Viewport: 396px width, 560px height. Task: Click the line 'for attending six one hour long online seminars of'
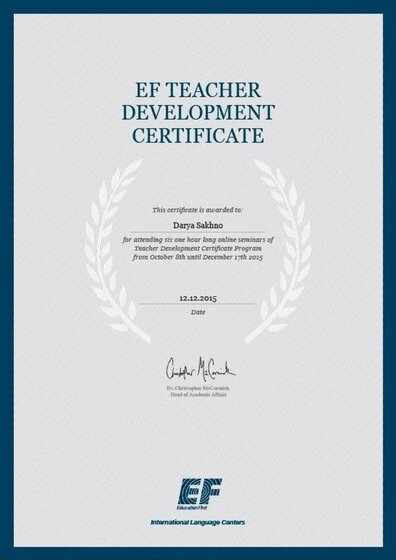198,240
